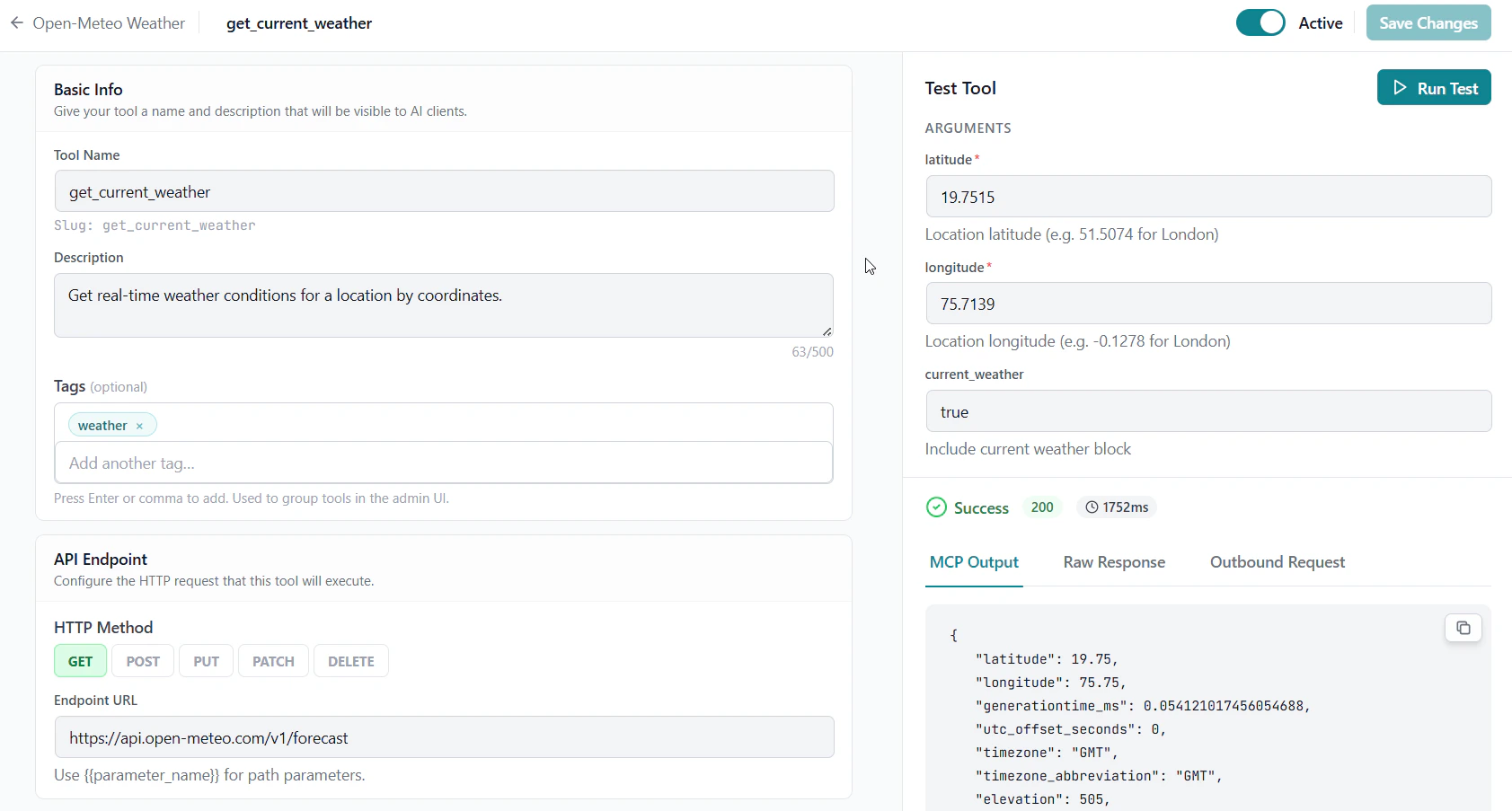Select the PUT HTTP method
1512x811 pixels.
pos(206,661)
